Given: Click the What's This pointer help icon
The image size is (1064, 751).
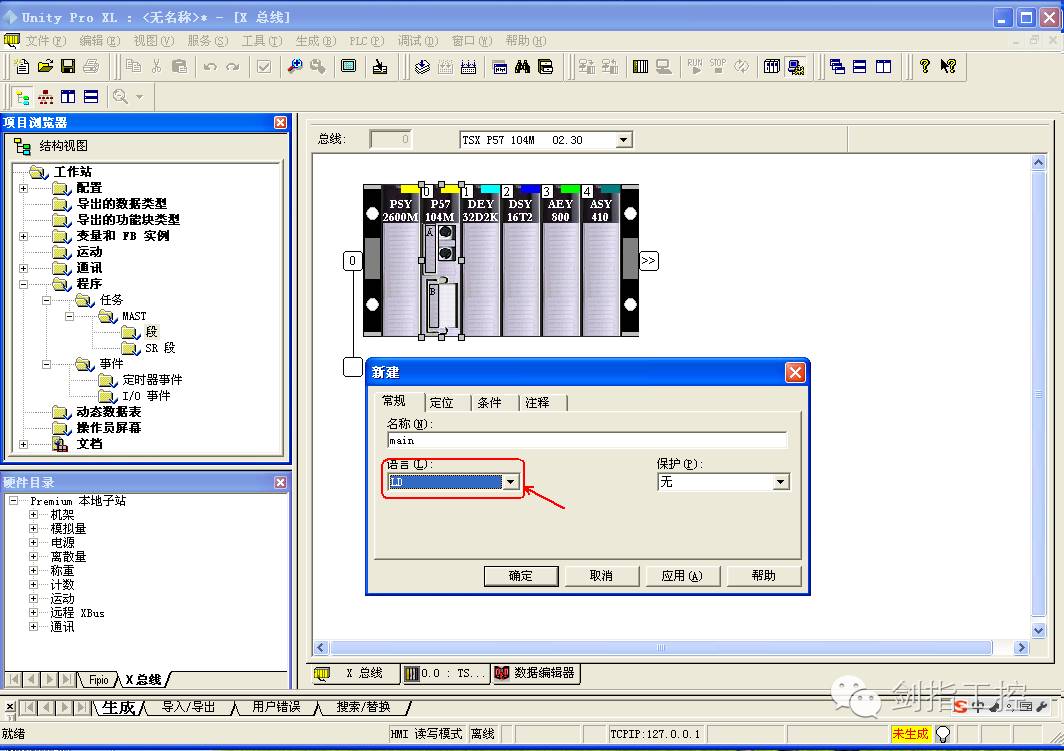Looking at the screenshot, I should coord(949,66).
